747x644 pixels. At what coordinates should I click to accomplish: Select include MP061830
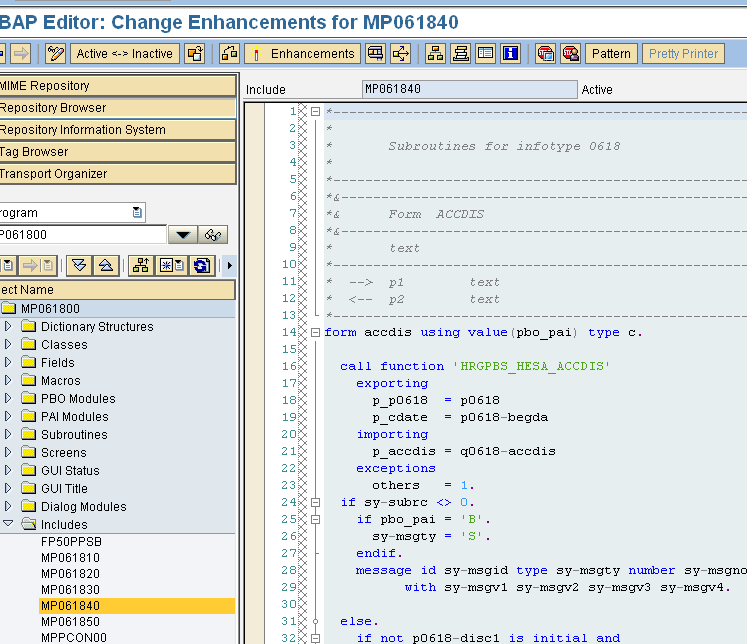click(71, 590)
